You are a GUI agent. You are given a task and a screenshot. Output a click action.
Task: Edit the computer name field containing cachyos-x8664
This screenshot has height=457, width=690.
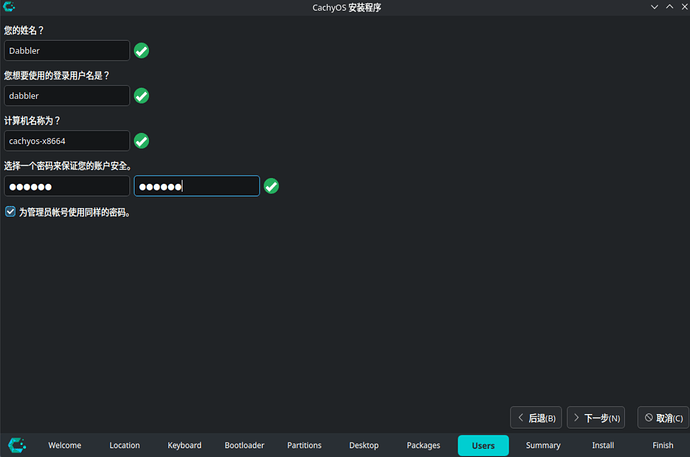pyautogui.click(x=67, y=141)
